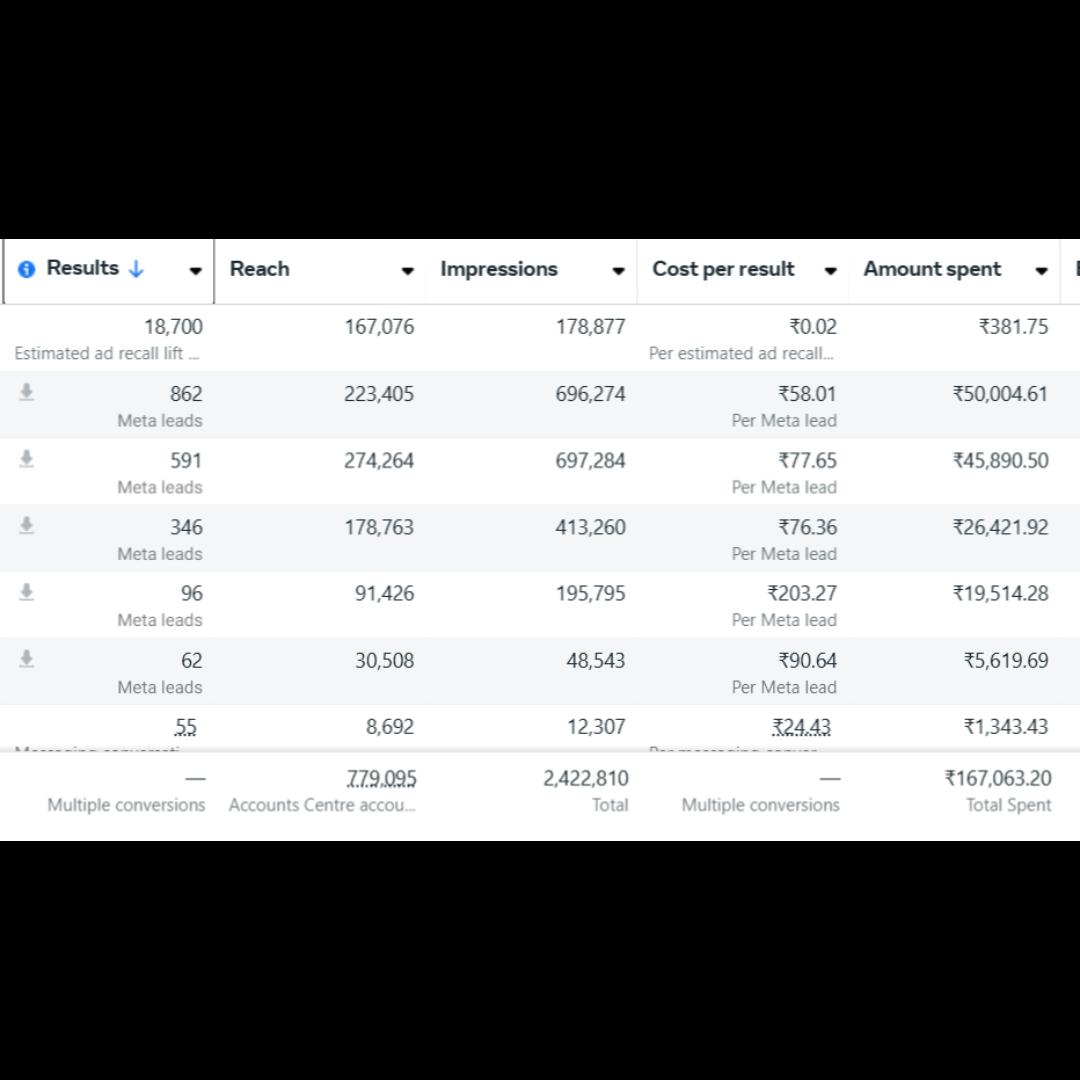Viewport: 1080px width, 1080px height.
Task: Sort by the Reach column header
Action: point(260,269)
